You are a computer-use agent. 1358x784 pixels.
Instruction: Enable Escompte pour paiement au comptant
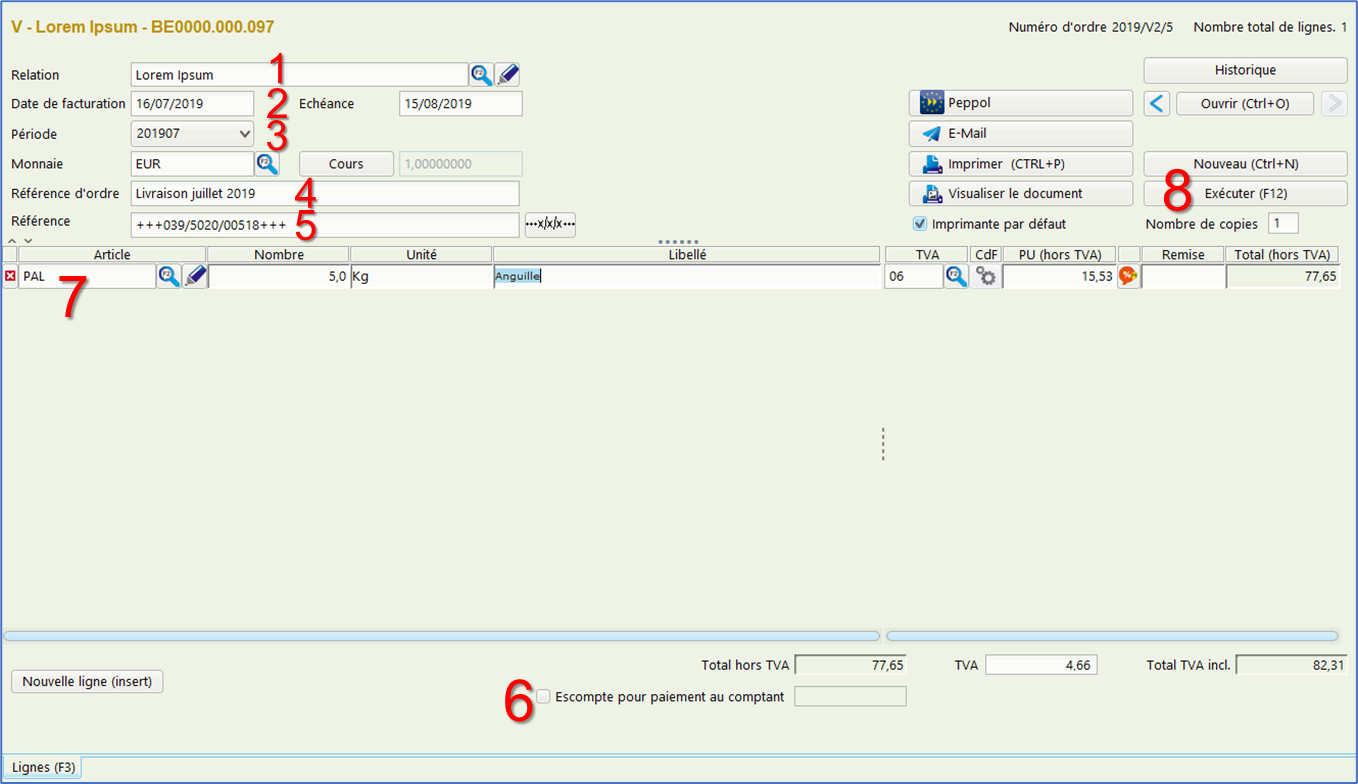[544, 696]
